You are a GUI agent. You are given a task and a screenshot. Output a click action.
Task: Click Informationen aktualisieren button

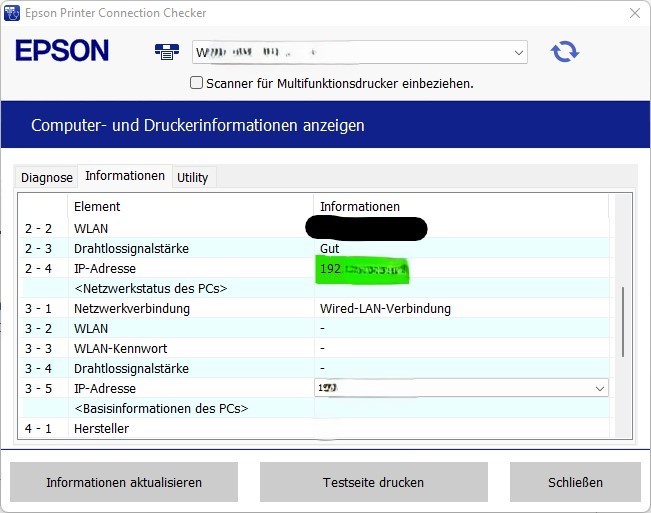point(124,482)
